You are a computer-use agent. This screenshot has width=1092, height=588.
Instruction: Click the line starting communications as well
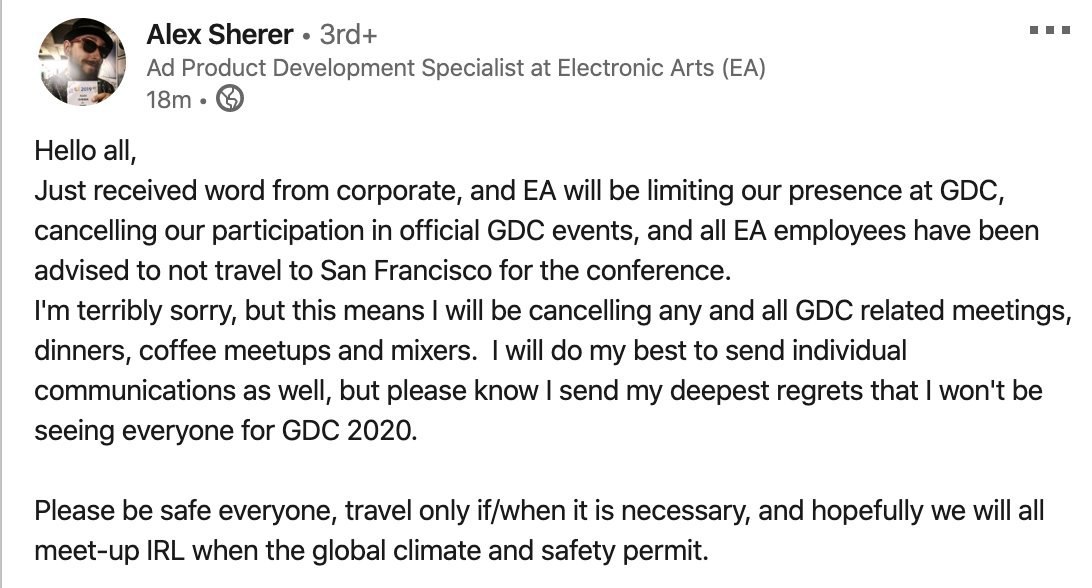pos(538,391)
